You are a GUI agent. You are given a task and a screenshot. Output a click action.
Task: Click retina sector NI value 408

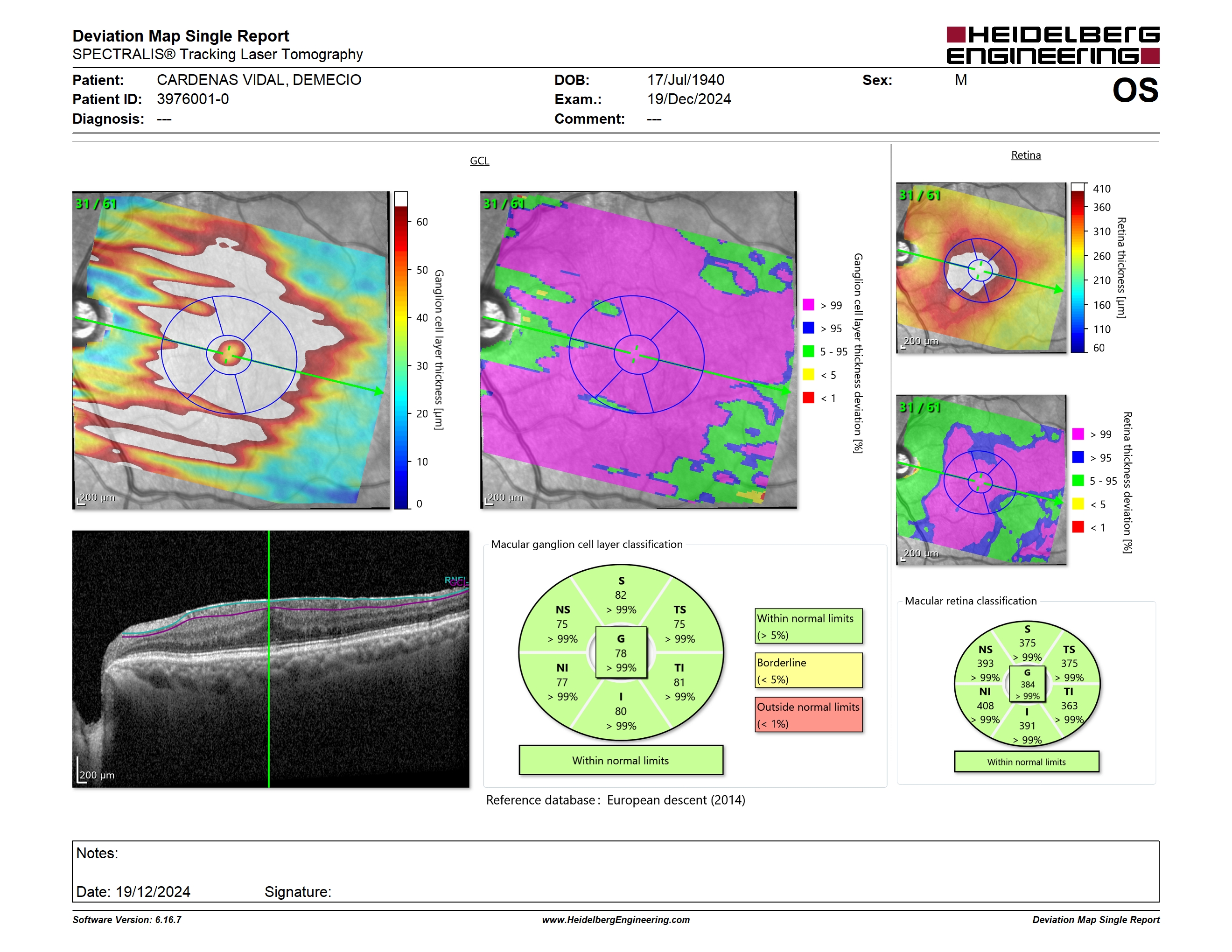coord(986,706)
